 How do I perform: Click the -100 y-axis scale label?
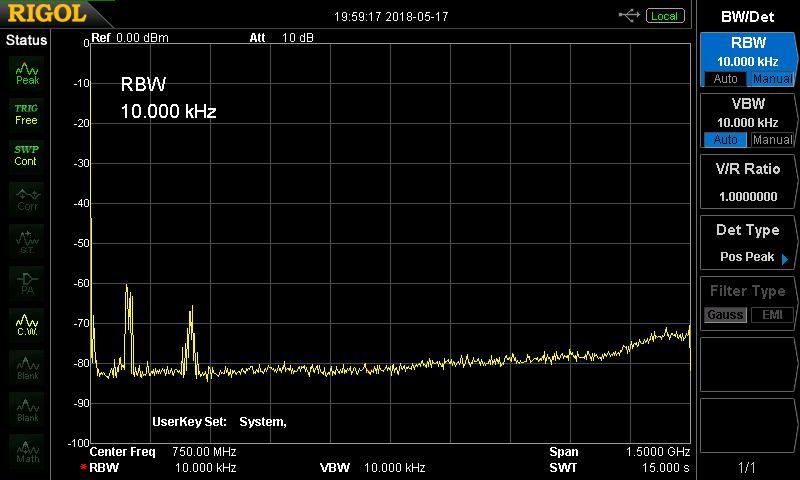(x=79, y=443)
